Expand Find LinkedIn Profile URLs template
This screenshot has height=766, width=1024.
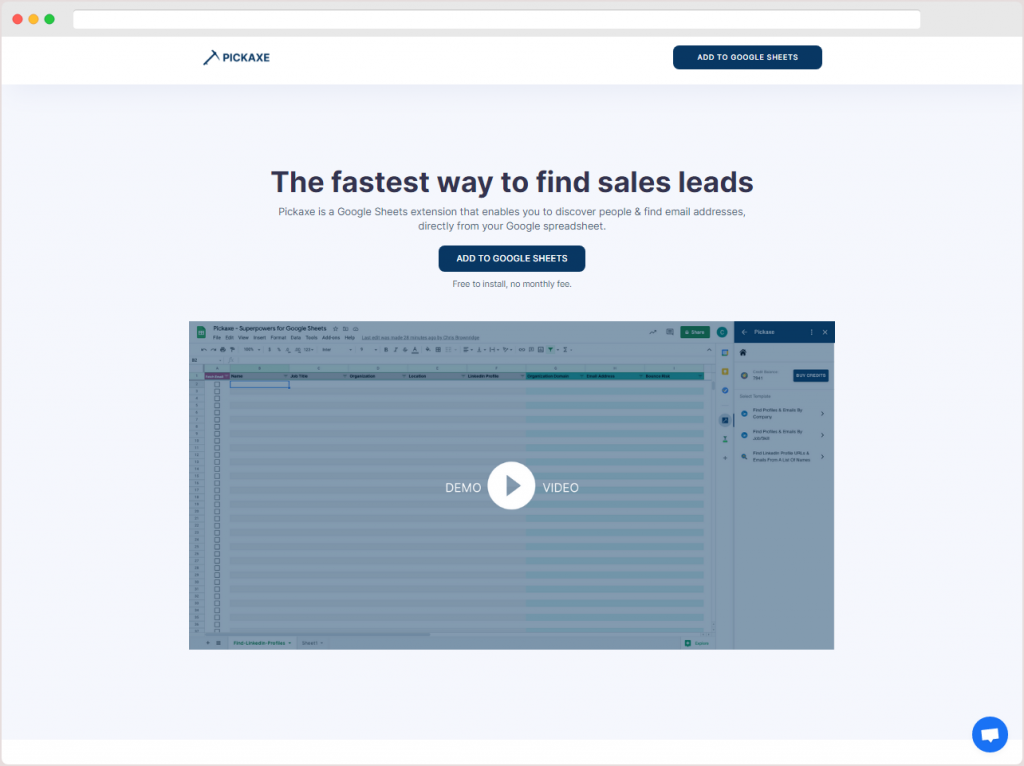click(x=822, y=457)
